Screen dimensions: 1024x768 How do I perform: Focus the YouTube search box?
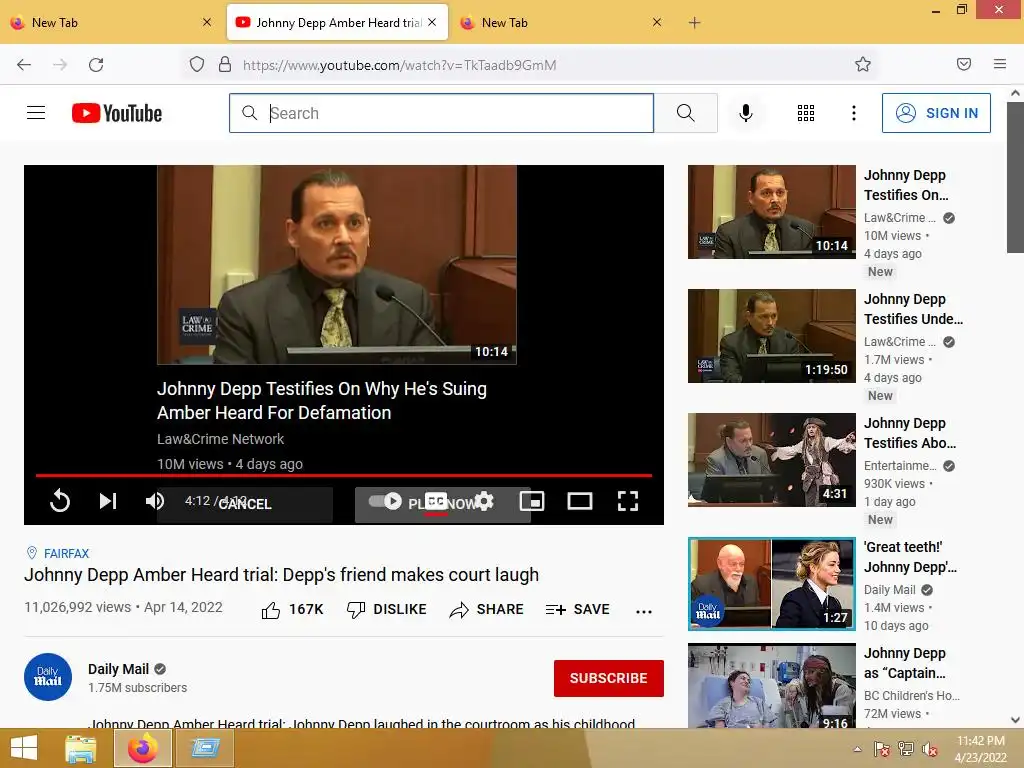[x=441, y=113]
